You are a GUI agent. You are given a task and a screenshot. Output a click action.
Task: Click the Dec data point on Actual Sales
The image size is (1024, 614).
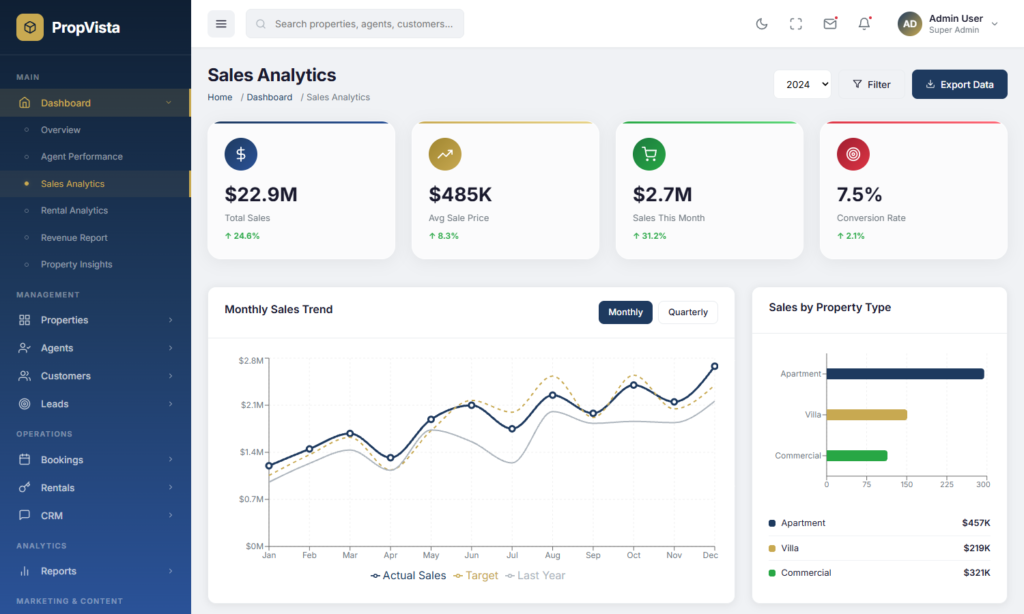coord(714,366)
